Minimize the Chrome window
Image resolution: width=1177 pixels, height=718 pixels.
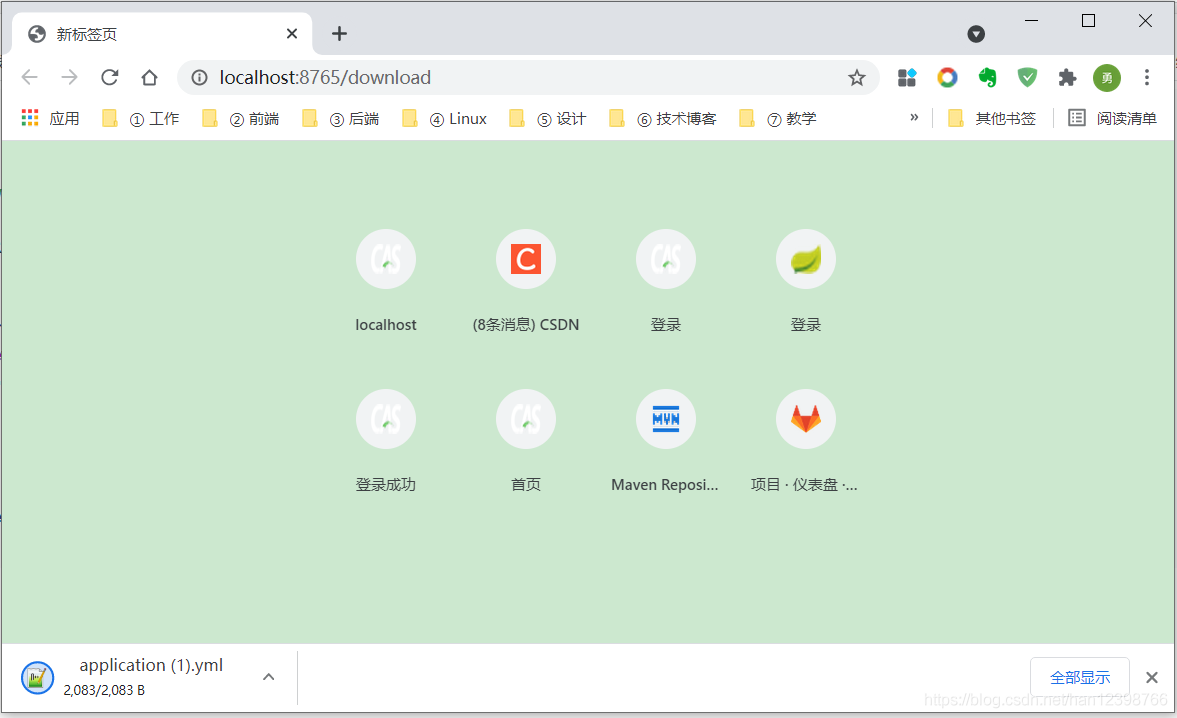pos(1032,21)
